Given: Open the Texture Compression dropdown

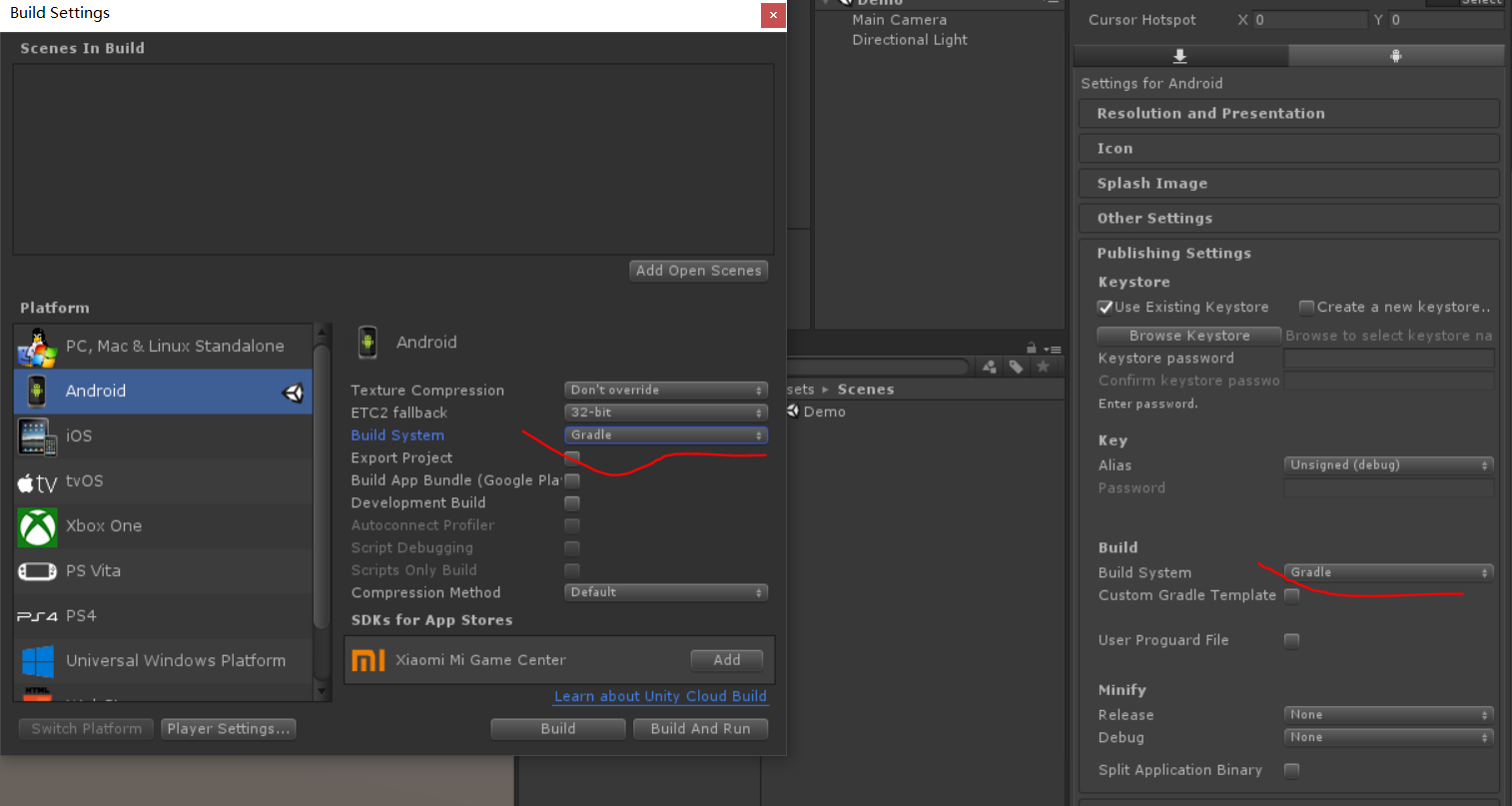Looking at the screenshot, I should pos(665,390).
